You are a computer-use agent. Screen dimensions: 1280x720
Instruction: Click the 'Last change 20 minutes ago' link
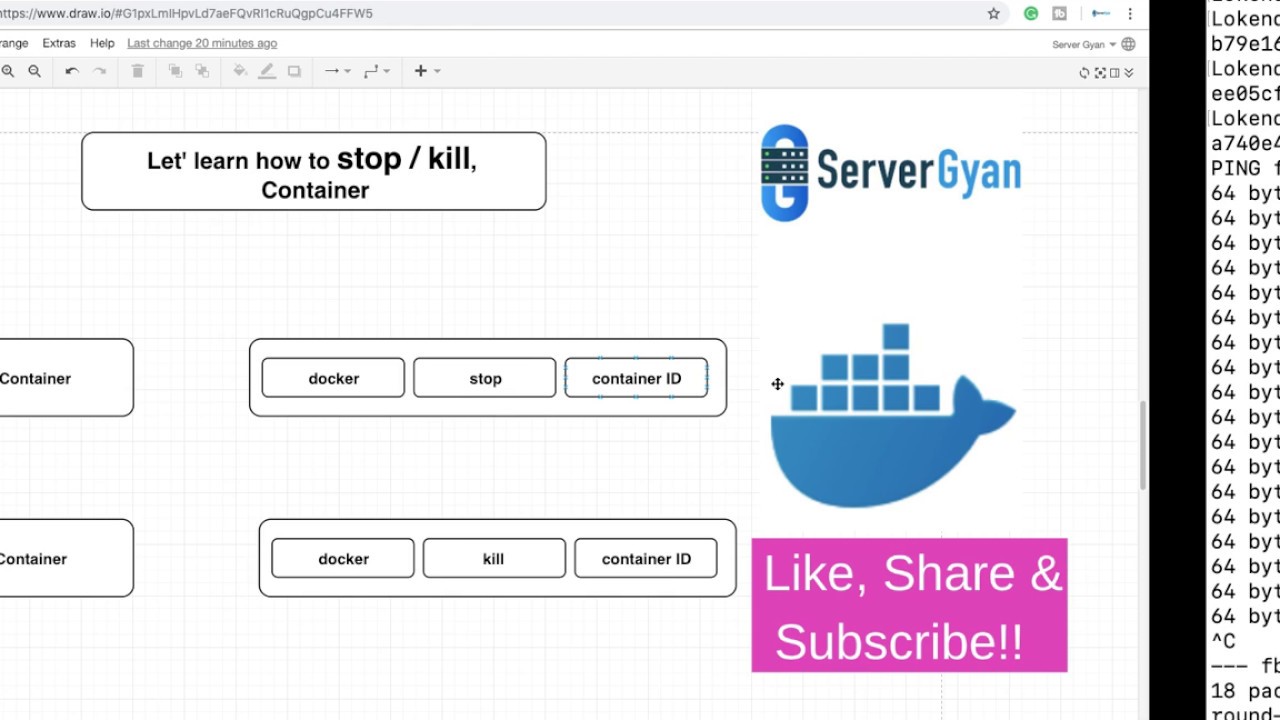(x=202, y=43)
